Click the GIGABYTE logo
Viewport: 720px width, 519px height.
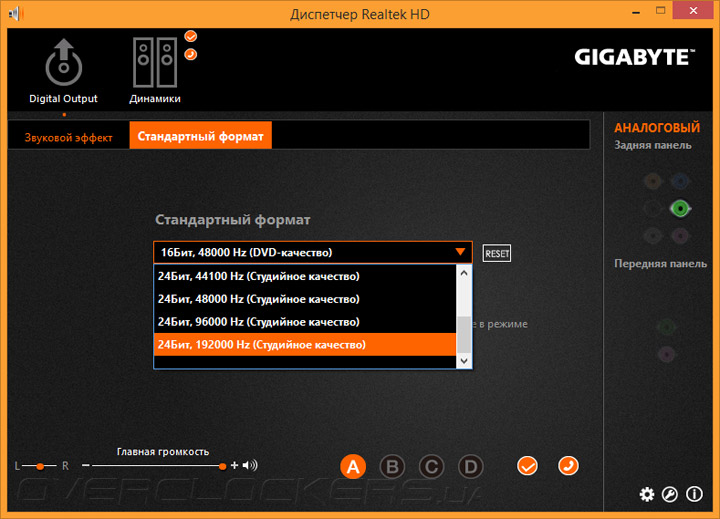(x=635, y=57)
